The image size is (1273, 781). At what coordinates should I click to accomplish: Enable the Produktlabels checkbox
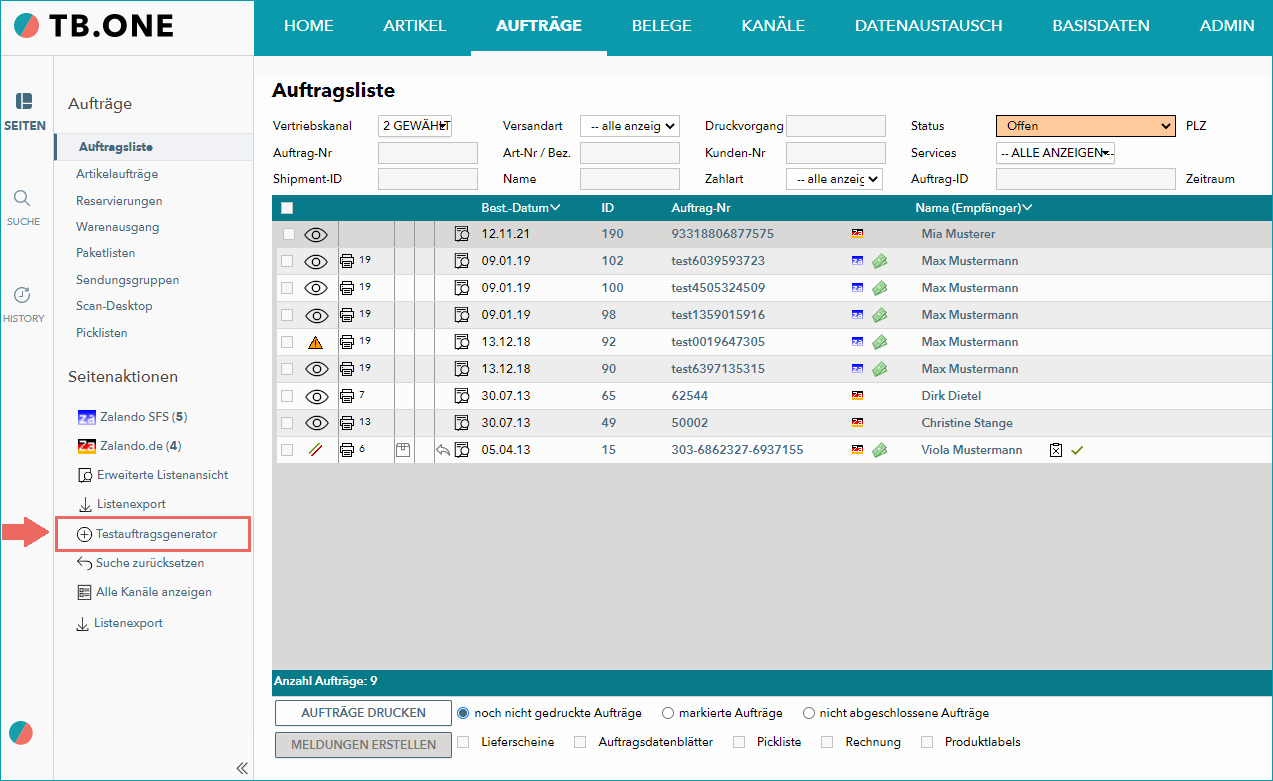click(x=927, y=742)
